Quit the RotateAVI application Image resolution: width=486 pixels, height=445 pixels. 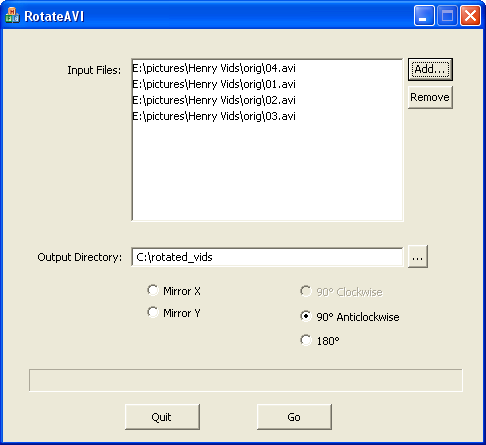coord(162,417)
